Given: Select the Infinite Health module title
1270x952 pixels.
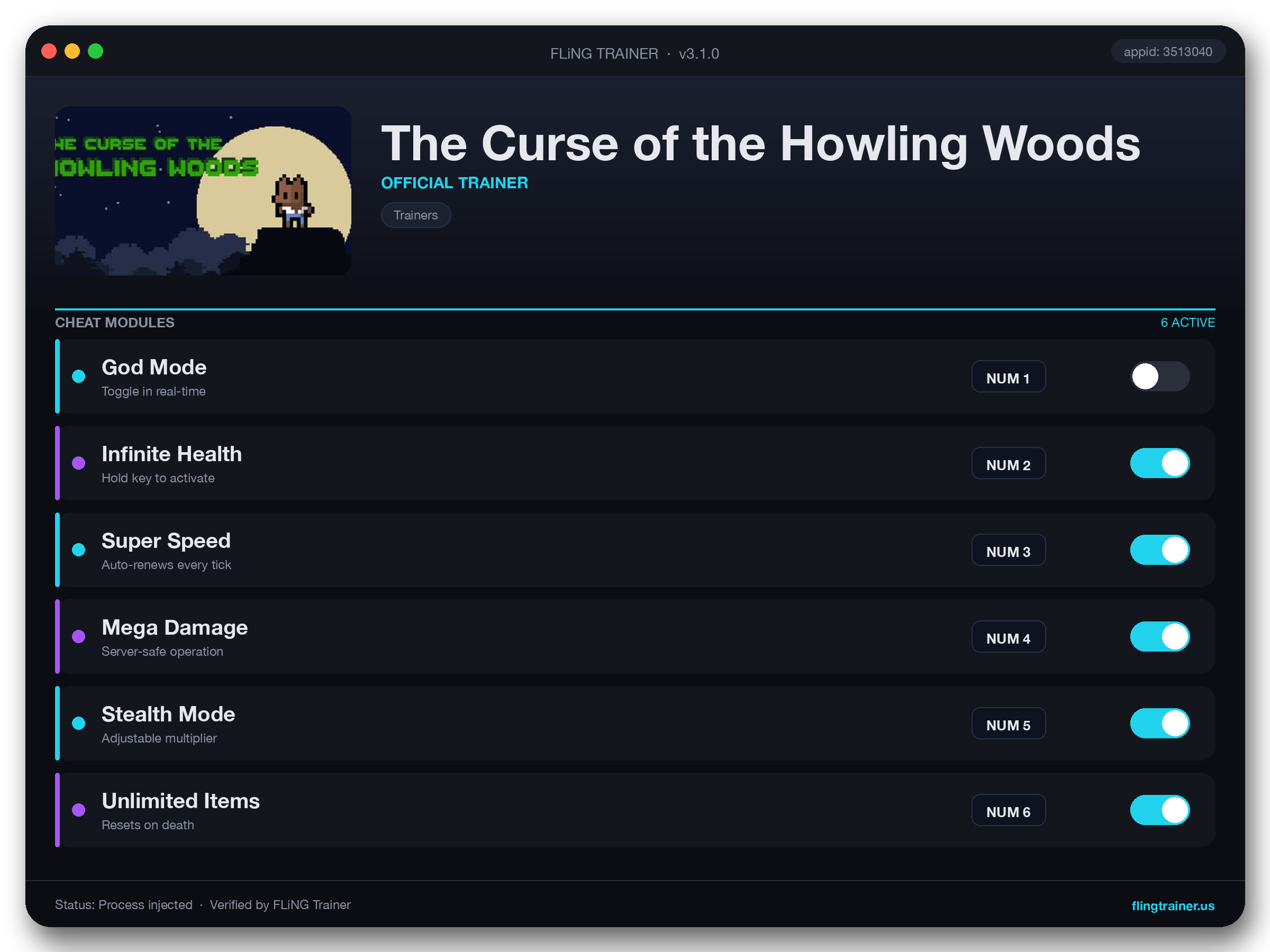Looking at the screenshot, I should [x=171, y=454].
